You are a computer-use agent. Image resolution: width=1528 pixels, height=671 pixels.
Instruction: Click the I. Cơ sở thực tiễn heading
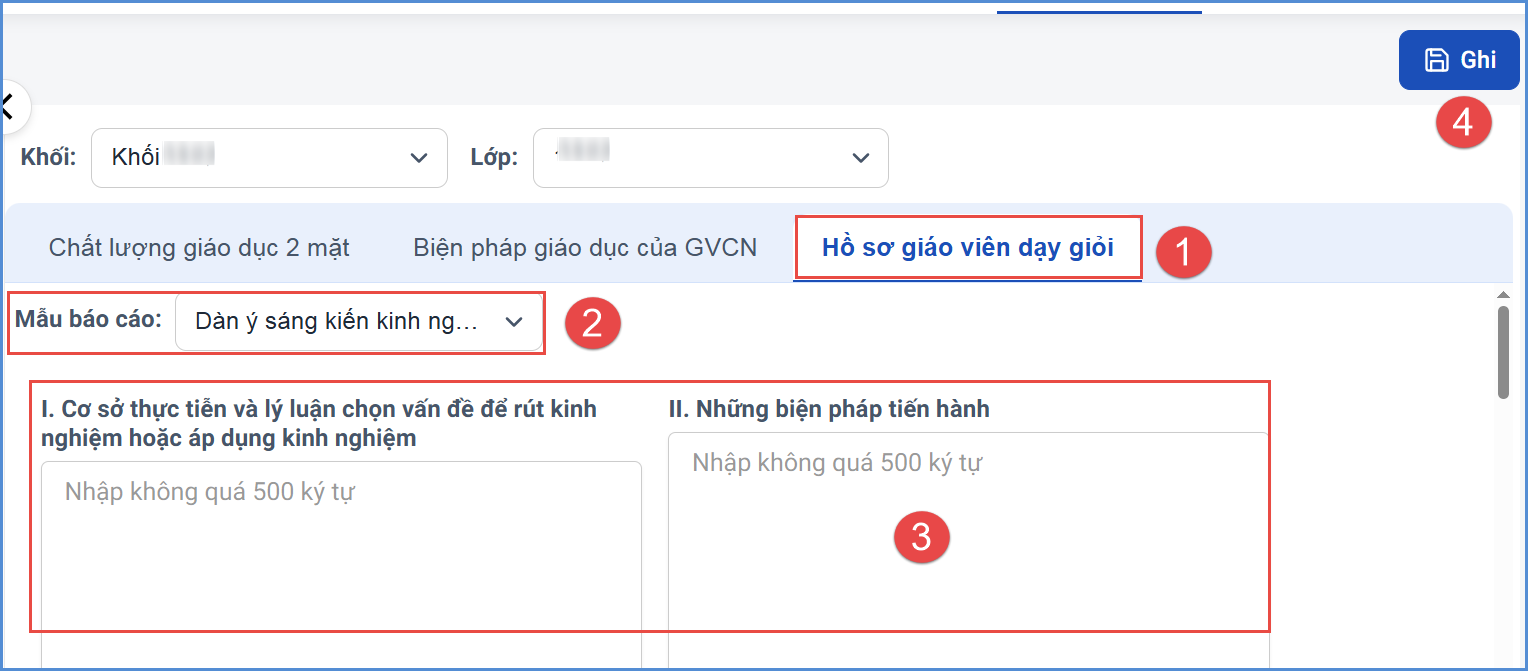tap(319, 423)
